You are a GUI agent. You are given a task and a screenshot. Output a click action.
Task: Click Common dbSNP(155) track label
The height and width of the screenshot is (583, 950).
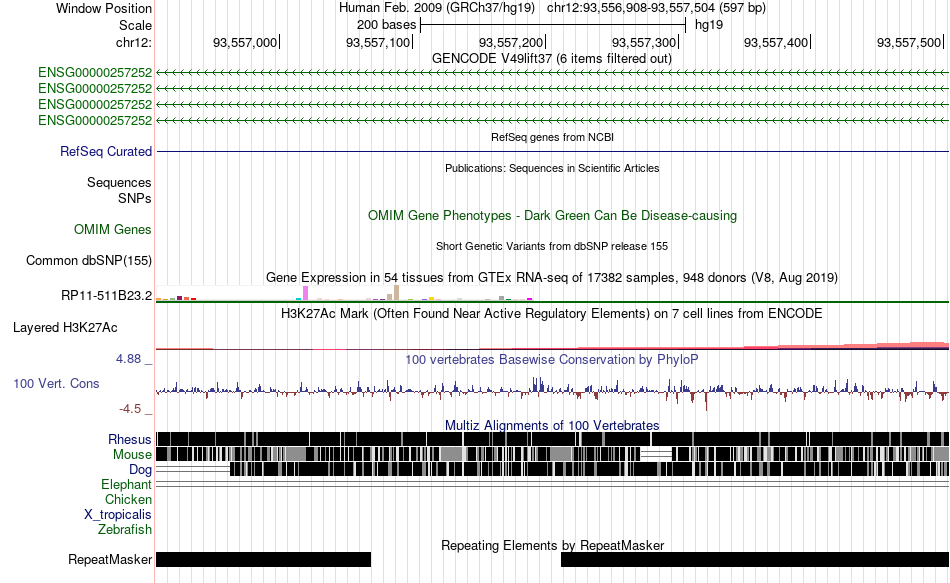[88, 261]
